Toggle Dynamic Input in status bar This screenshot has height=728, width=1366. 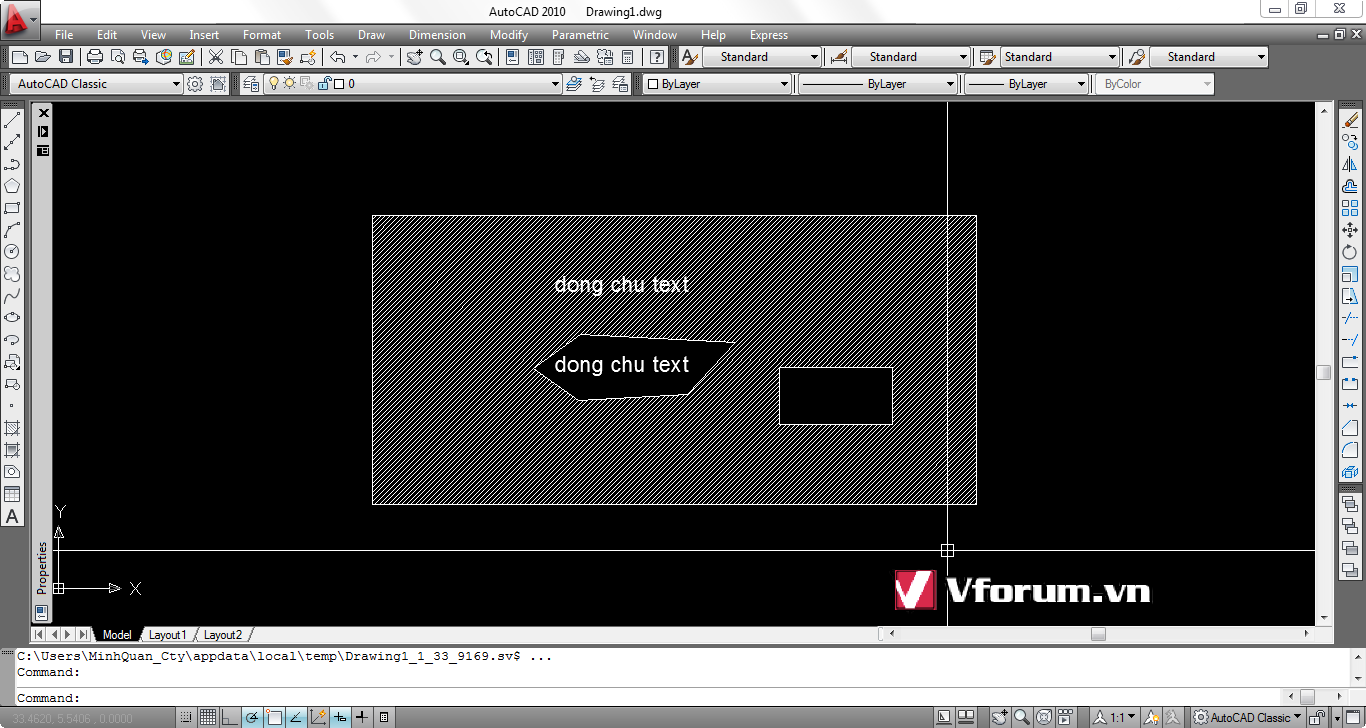pyautogui.click(x=340, y=717)
